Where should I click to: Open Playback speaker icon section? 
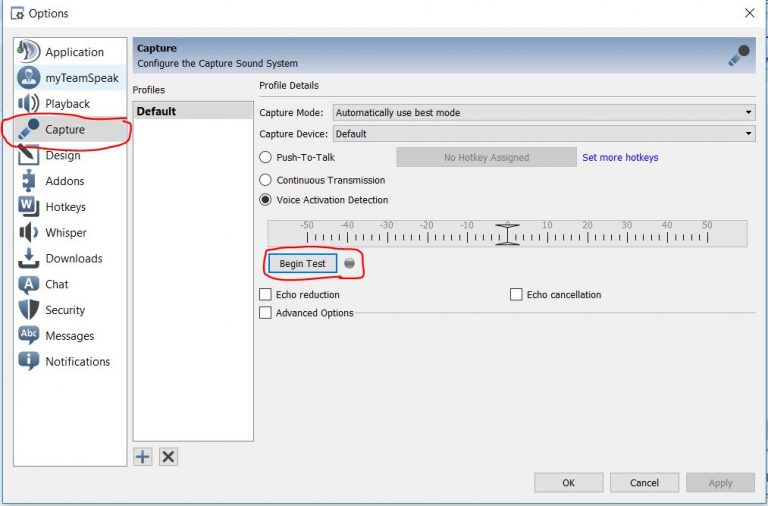(x=29, y=104)
